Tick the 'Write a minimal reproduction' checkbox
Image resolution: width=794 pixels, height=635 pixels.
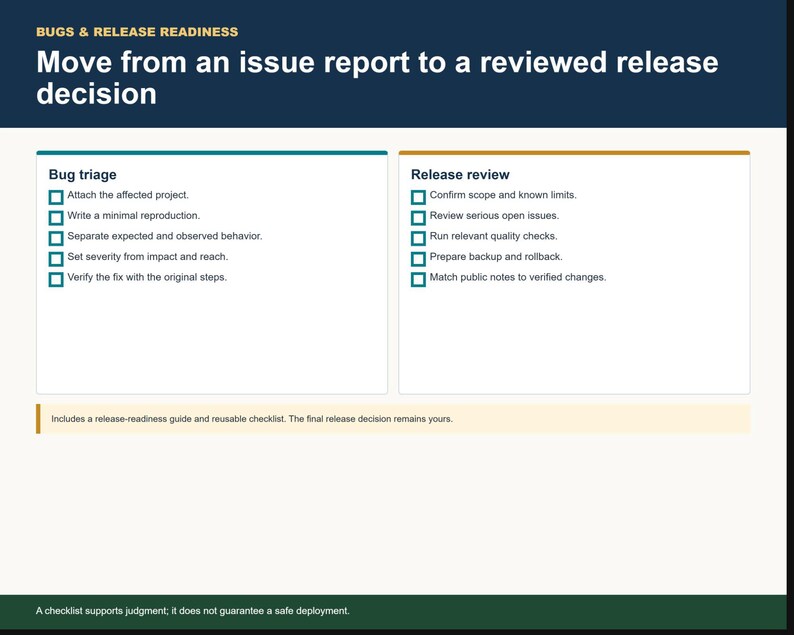coord(56,218)
